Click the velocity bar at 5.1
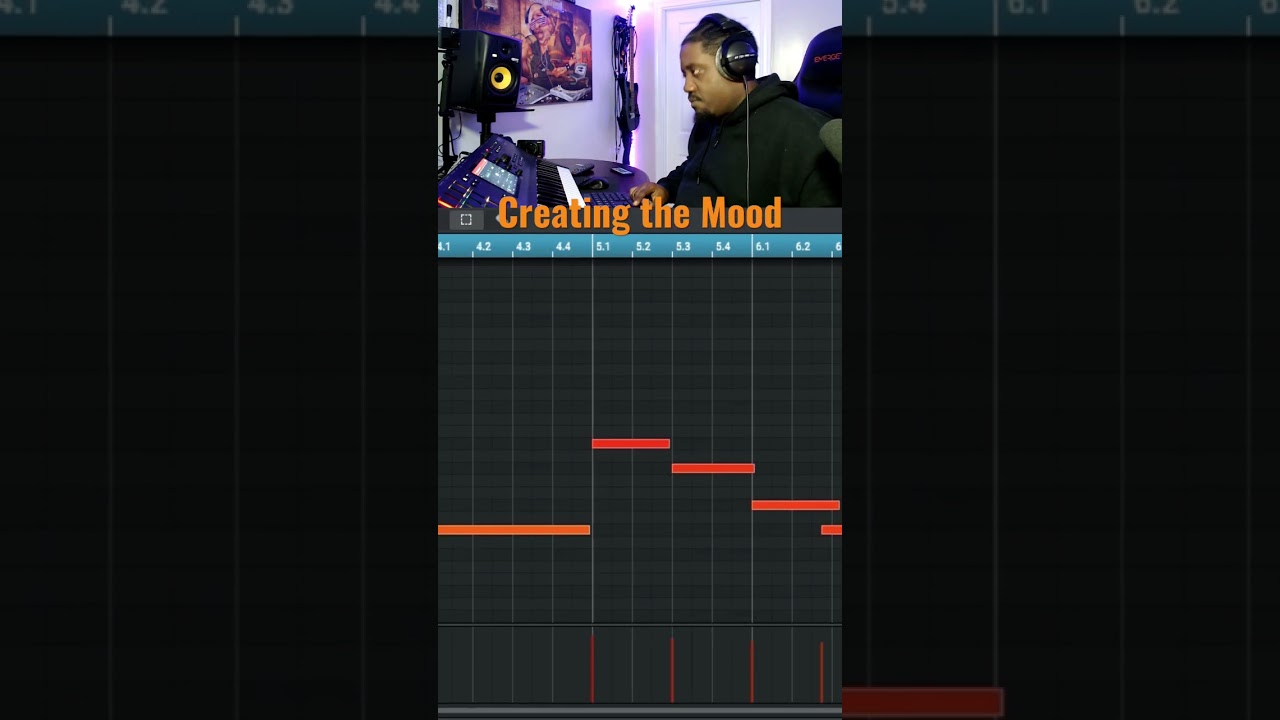This screenshot has width=1280, height=720. [x=592, y=668]
